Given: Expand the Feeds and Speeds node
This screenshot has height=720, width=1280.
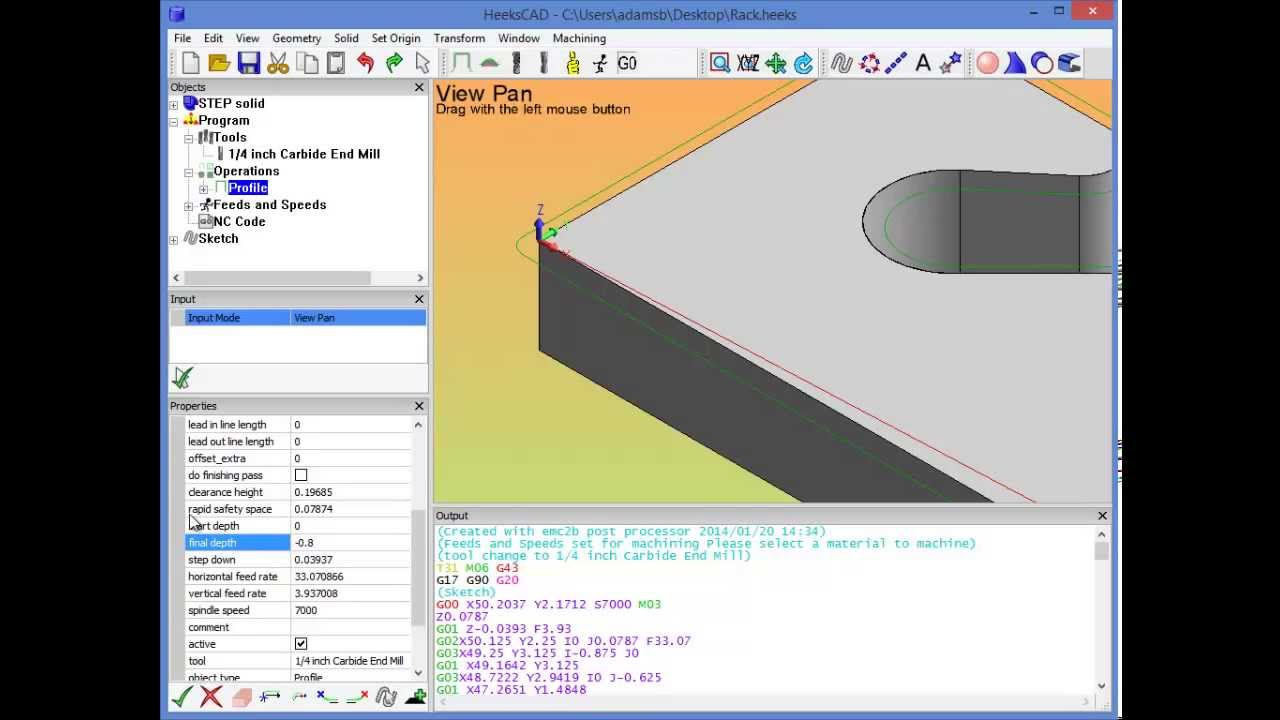Looking at the screenshot, I should pos(189,206).
